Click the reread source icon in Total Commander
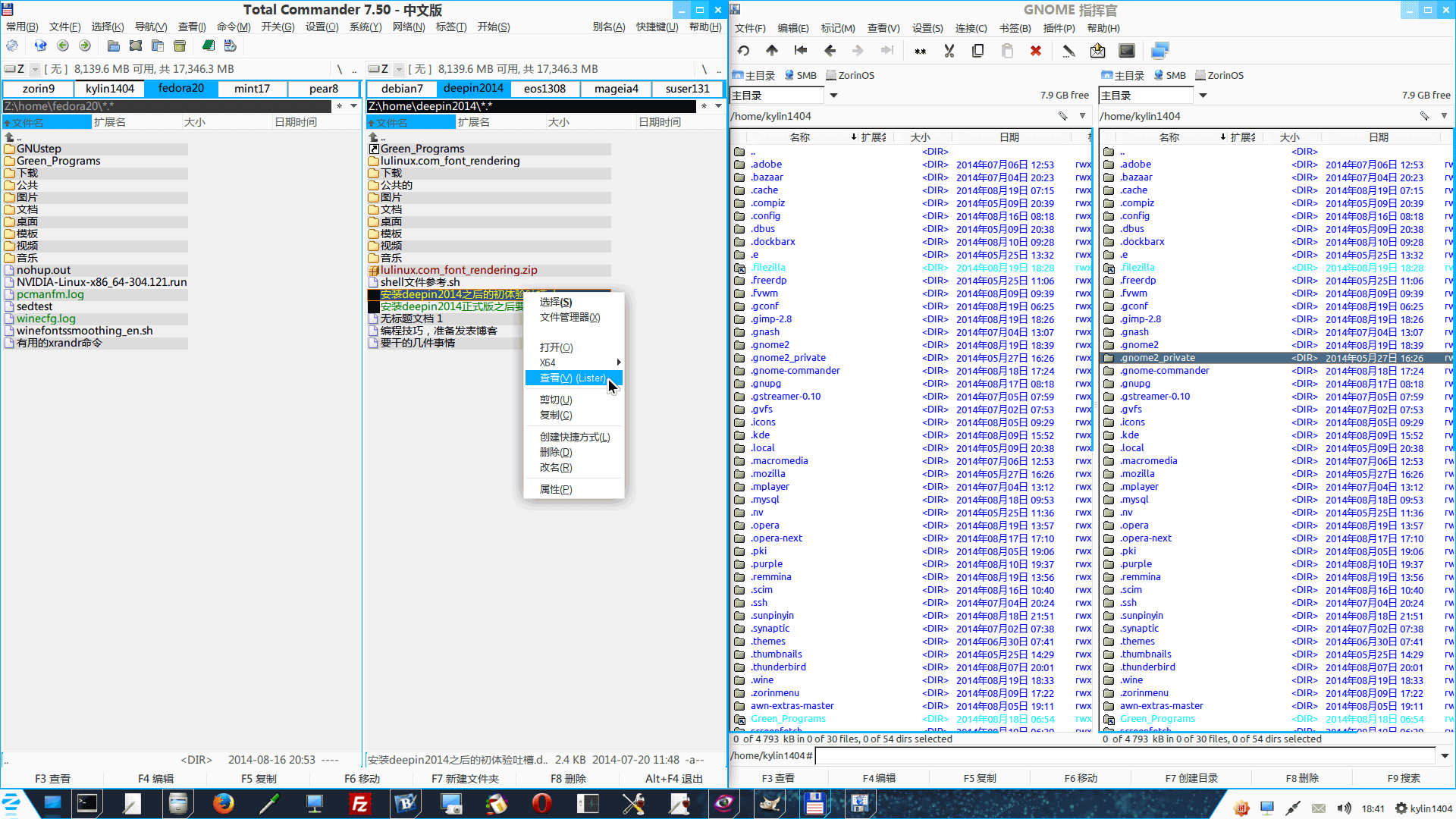The width and height of the screenshot is (1456, 819). coord(41,46)
